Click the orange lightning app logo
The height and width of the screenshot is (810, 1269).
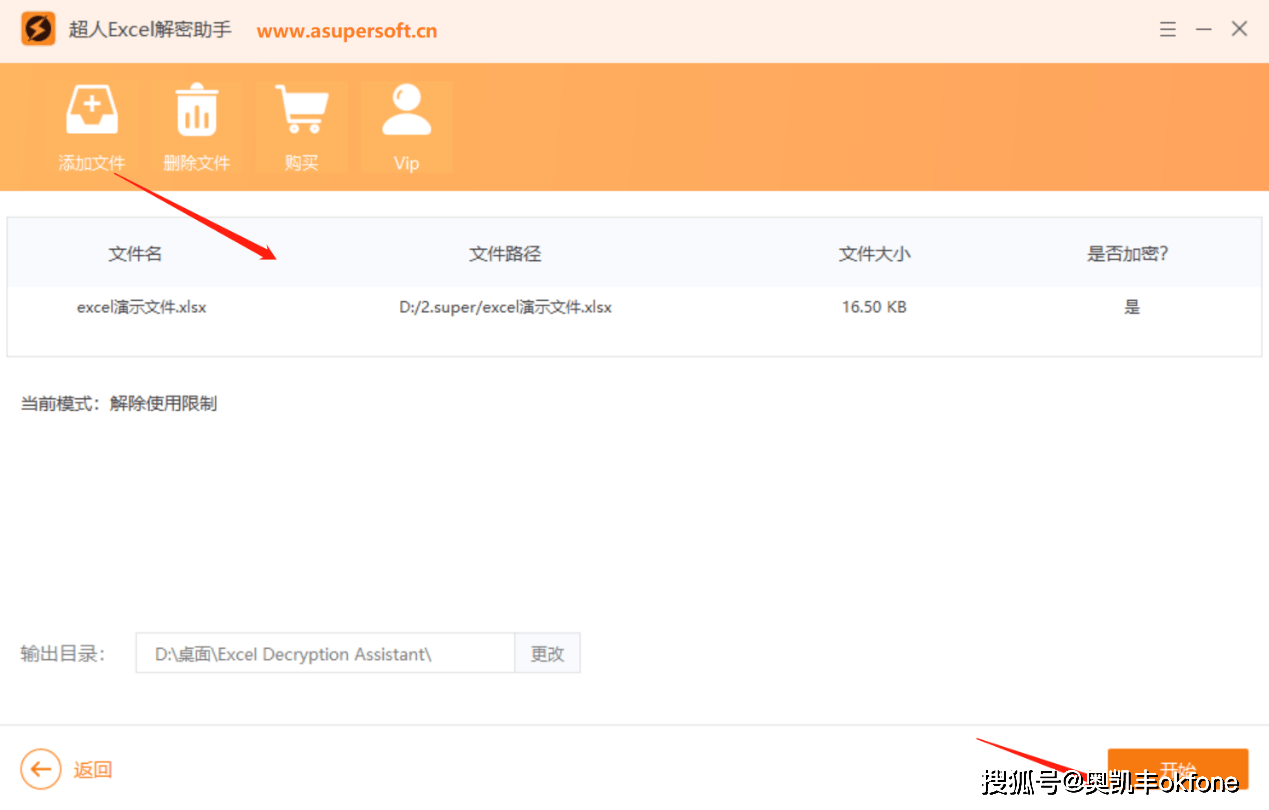point(38,30)
